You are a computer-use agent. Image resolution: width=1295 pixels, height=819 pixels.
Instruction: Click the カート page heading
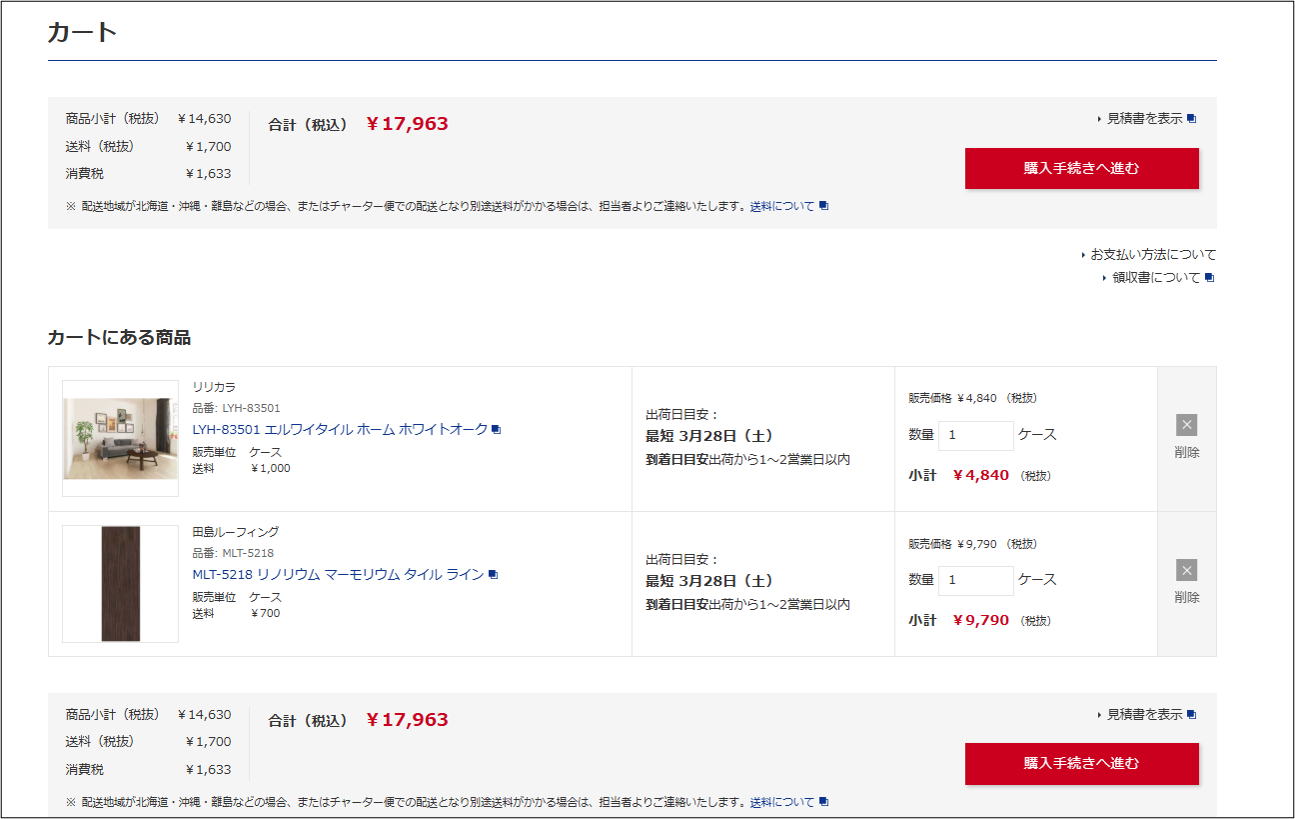[x=82, y=32]
